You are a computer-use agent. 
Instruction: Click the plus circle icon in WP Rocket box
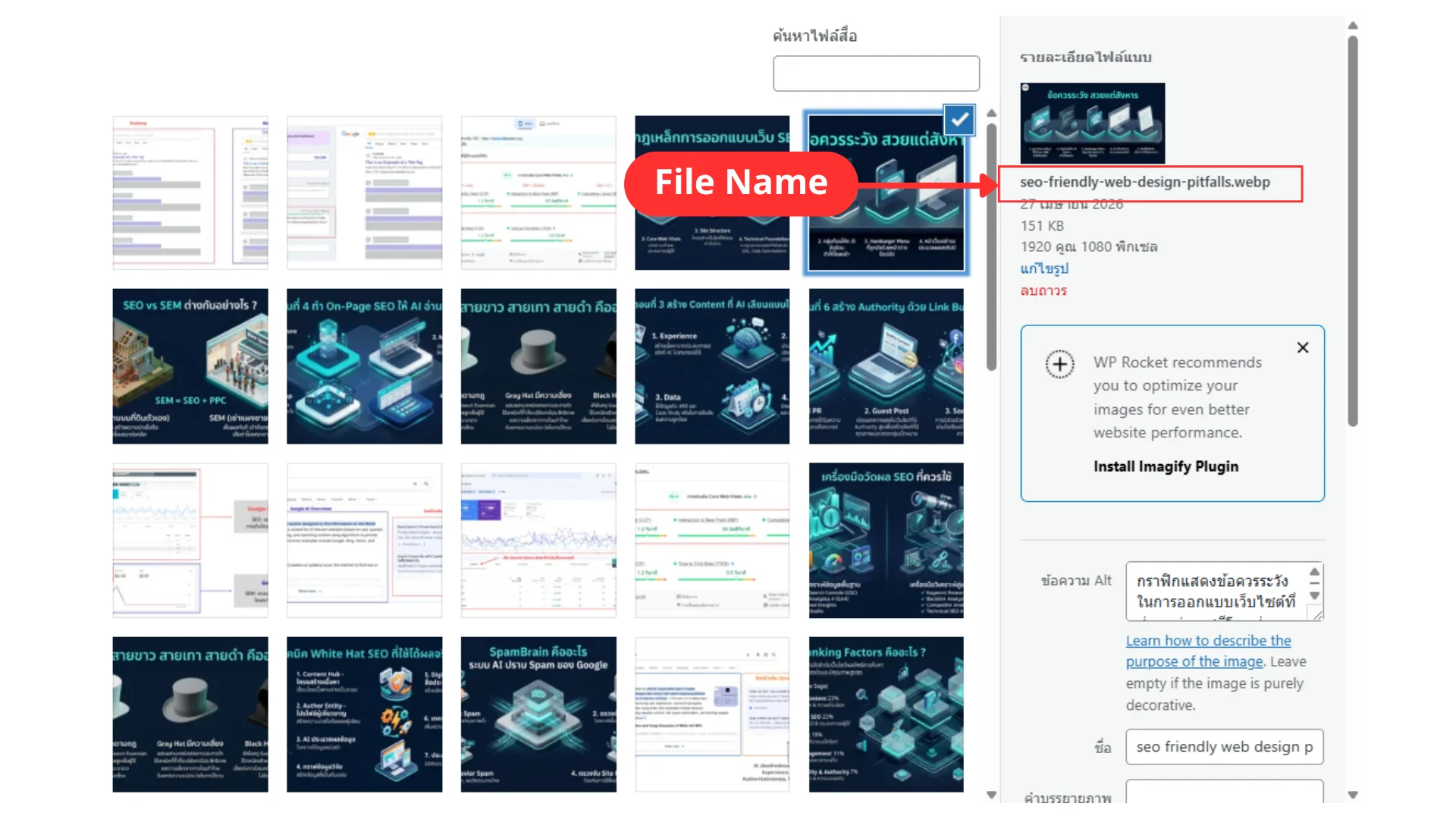[x=1059, y=365]
